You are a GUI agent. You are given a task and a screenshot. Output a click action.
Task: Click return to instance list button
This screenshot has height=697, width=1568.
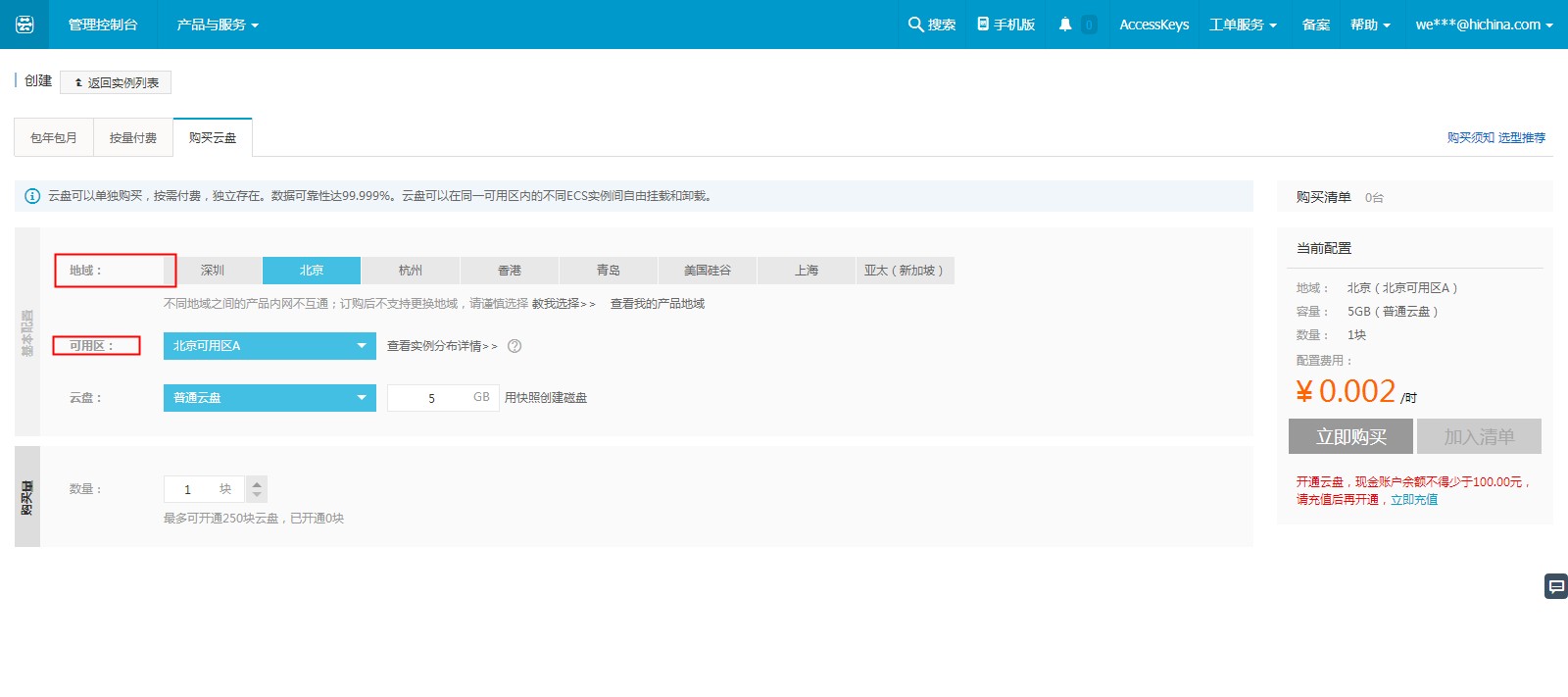116,82
